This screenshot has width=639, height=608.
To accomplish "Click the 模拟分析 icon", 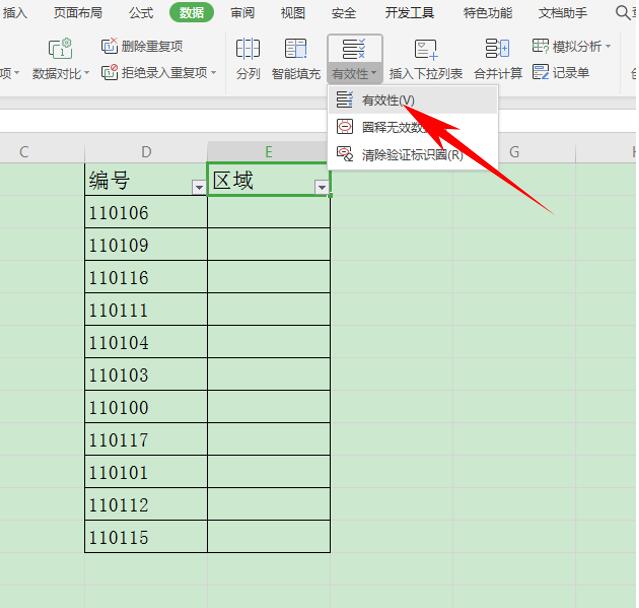I will click(x=540, y=46).
